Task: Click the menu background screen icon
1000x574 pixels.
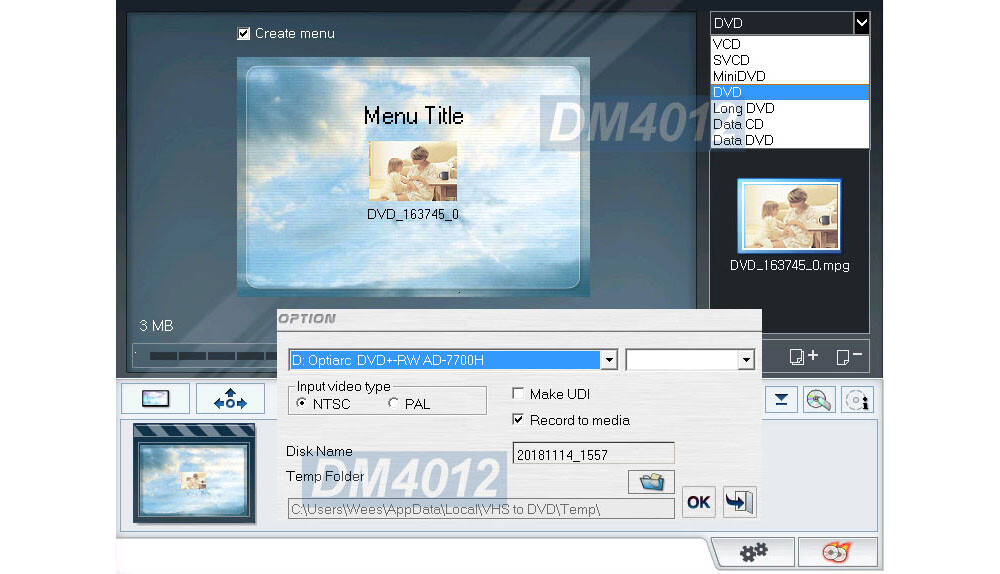Action: (156, 399)
